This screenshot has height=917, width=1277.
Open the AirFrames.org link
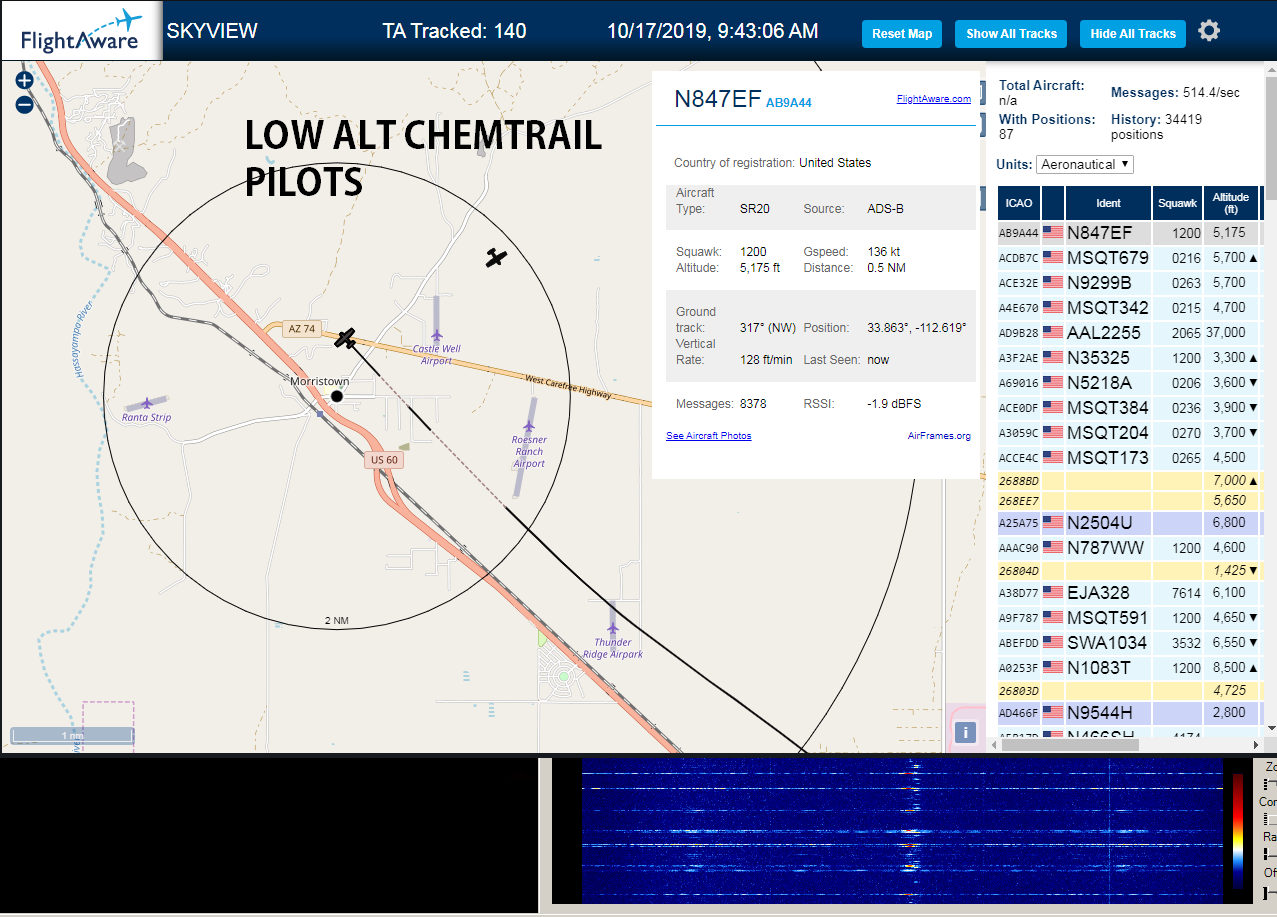pyautogui.click(x=939, y=436)
